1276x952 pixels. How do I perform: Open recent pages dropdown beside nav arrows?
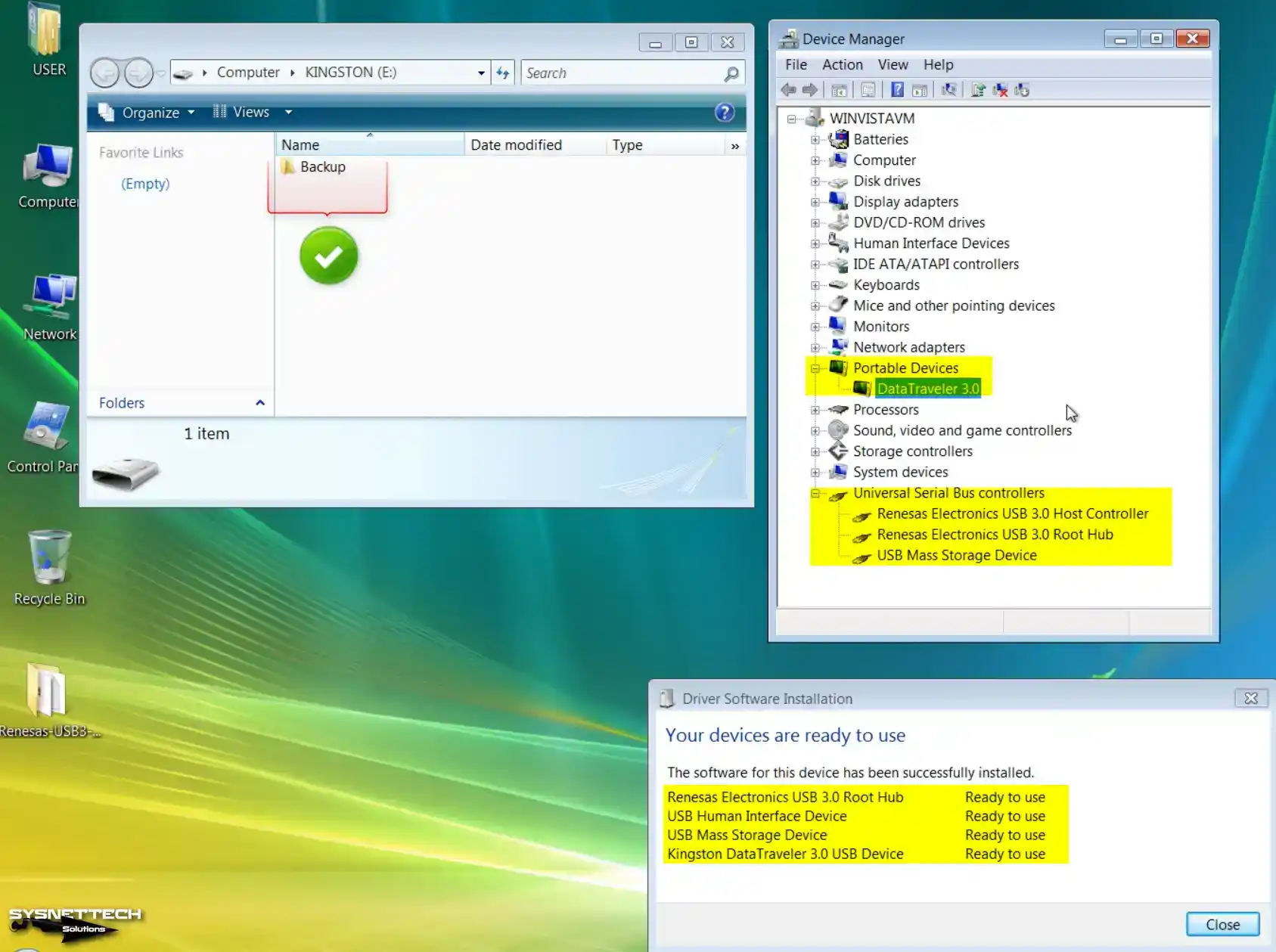click(x=160, y=73)
